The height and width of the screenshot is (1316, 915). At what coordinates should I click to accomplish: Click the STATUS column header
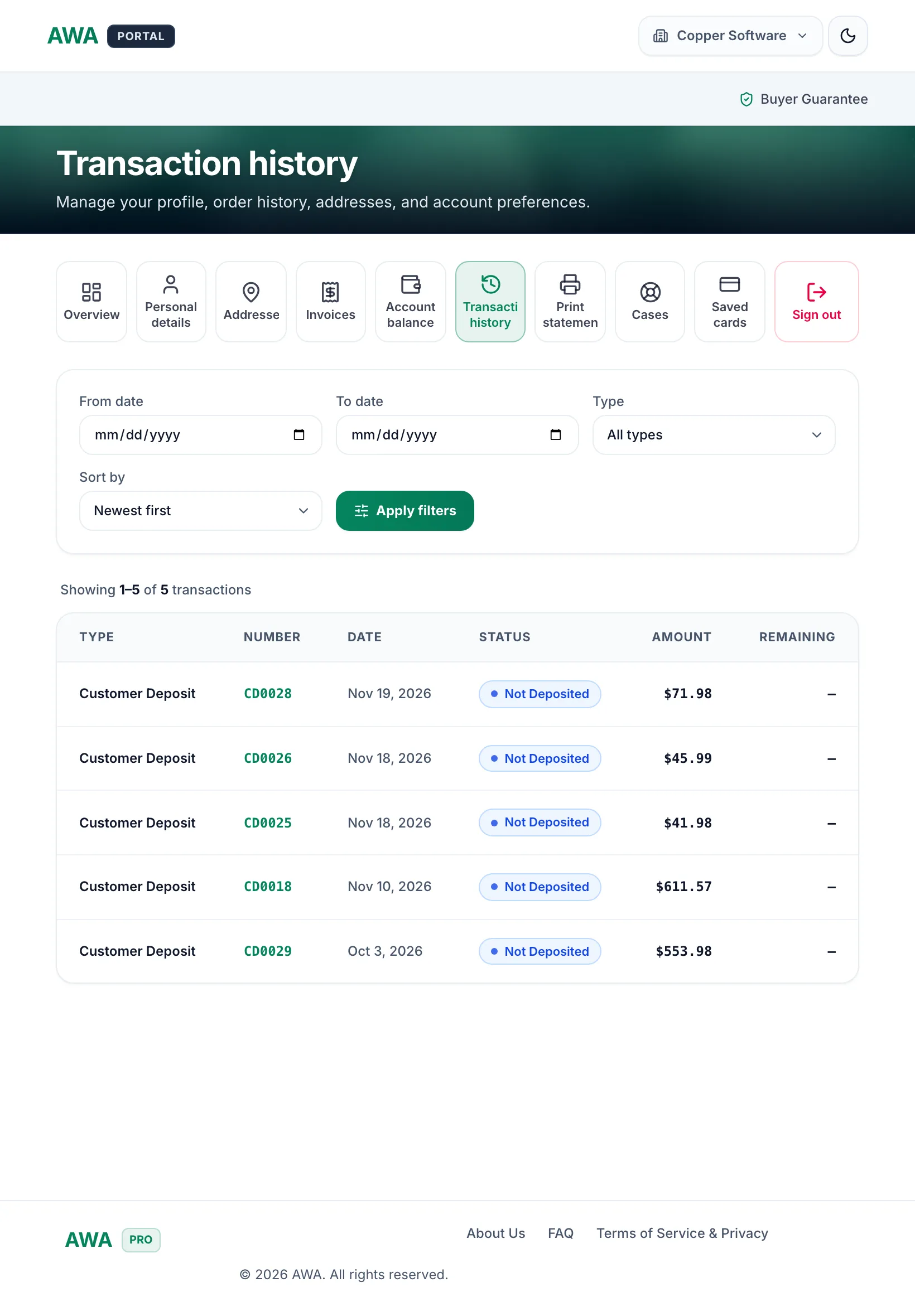tap(504, 637)
